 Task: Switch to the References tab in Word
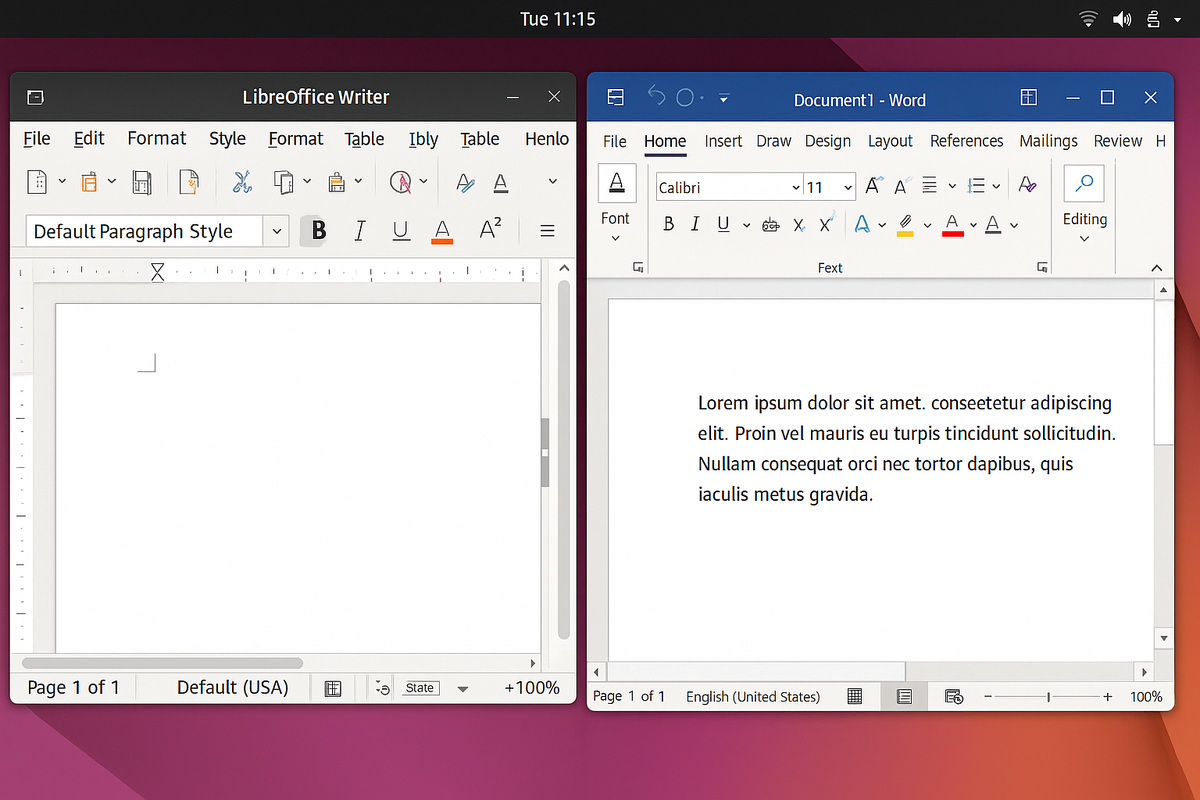tap(966, 141)
